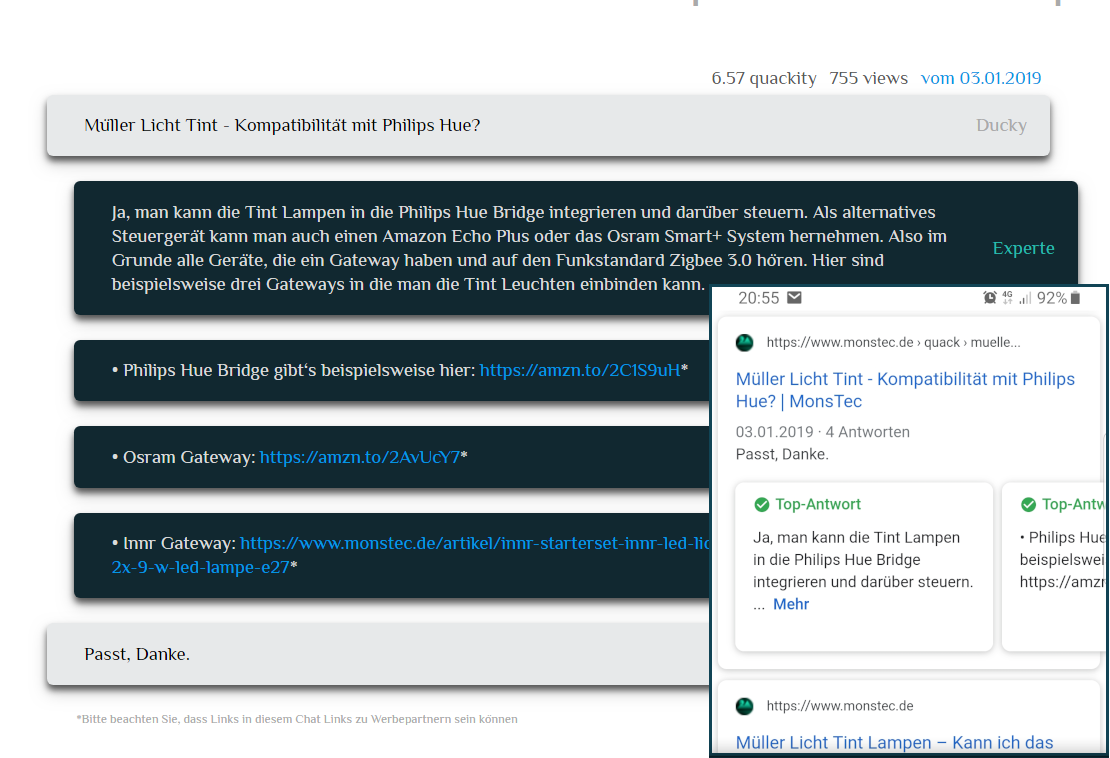This screenshot has height=758, width=1110.
Task: Tap the 4G network icon in status bar
Action: 1007,298
